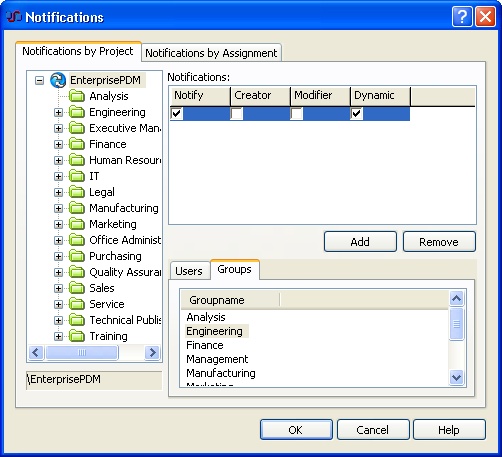Click the Remove button

tap(439, 242)
